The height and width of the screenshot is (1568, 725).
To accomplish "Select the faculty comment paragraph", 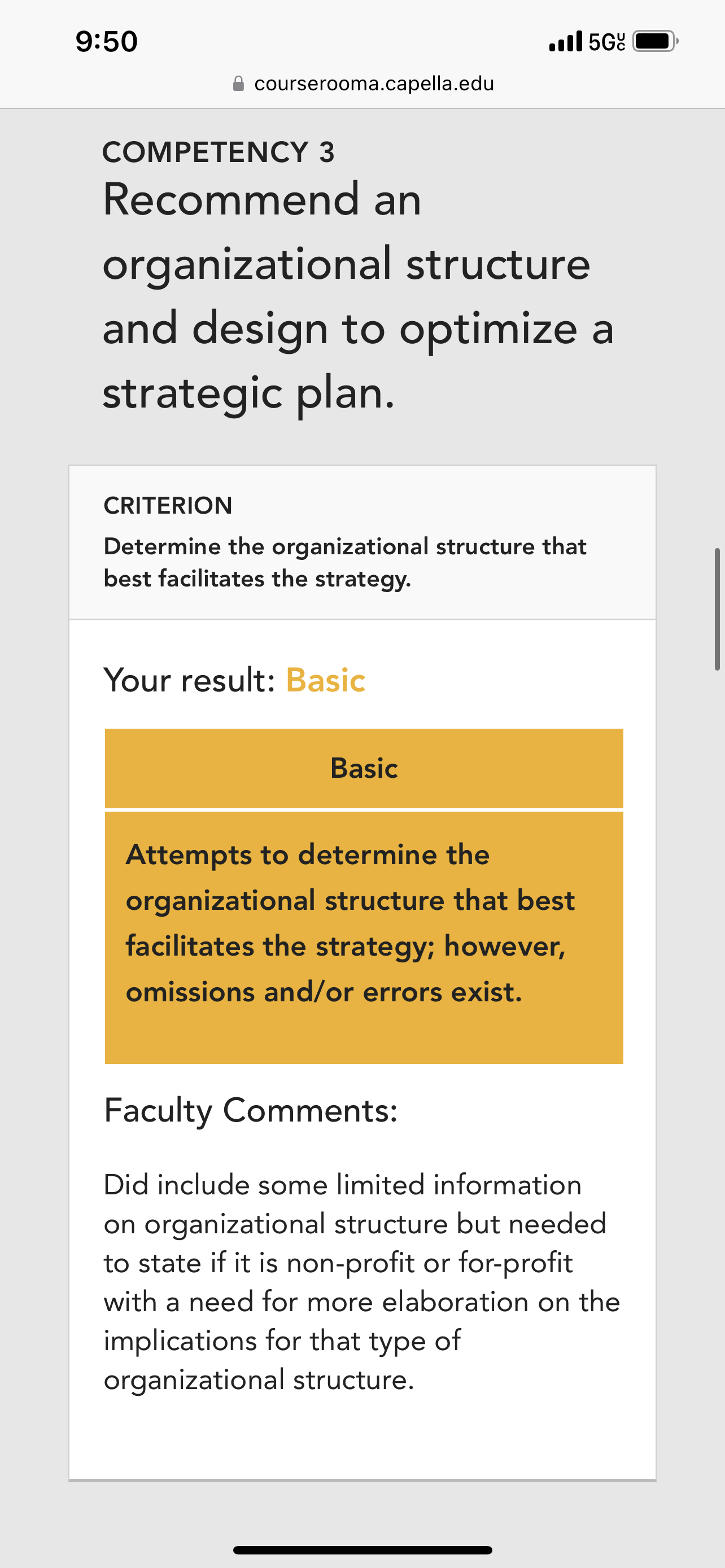I will click(x=361, y=1282).
